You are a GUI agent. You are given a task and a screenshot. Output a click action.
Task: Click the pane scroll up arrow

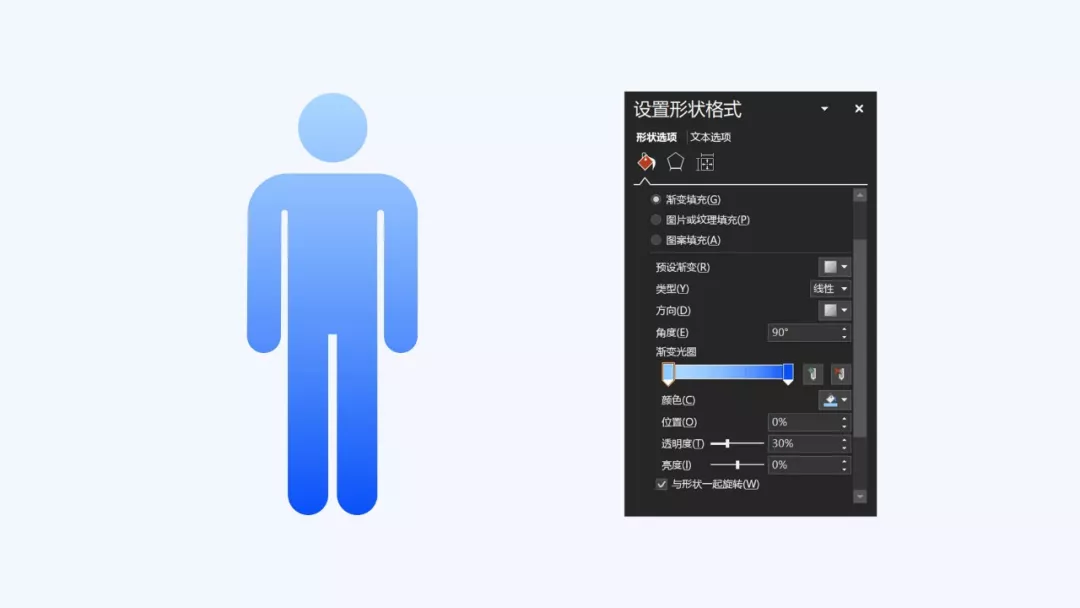pos(860,196)
